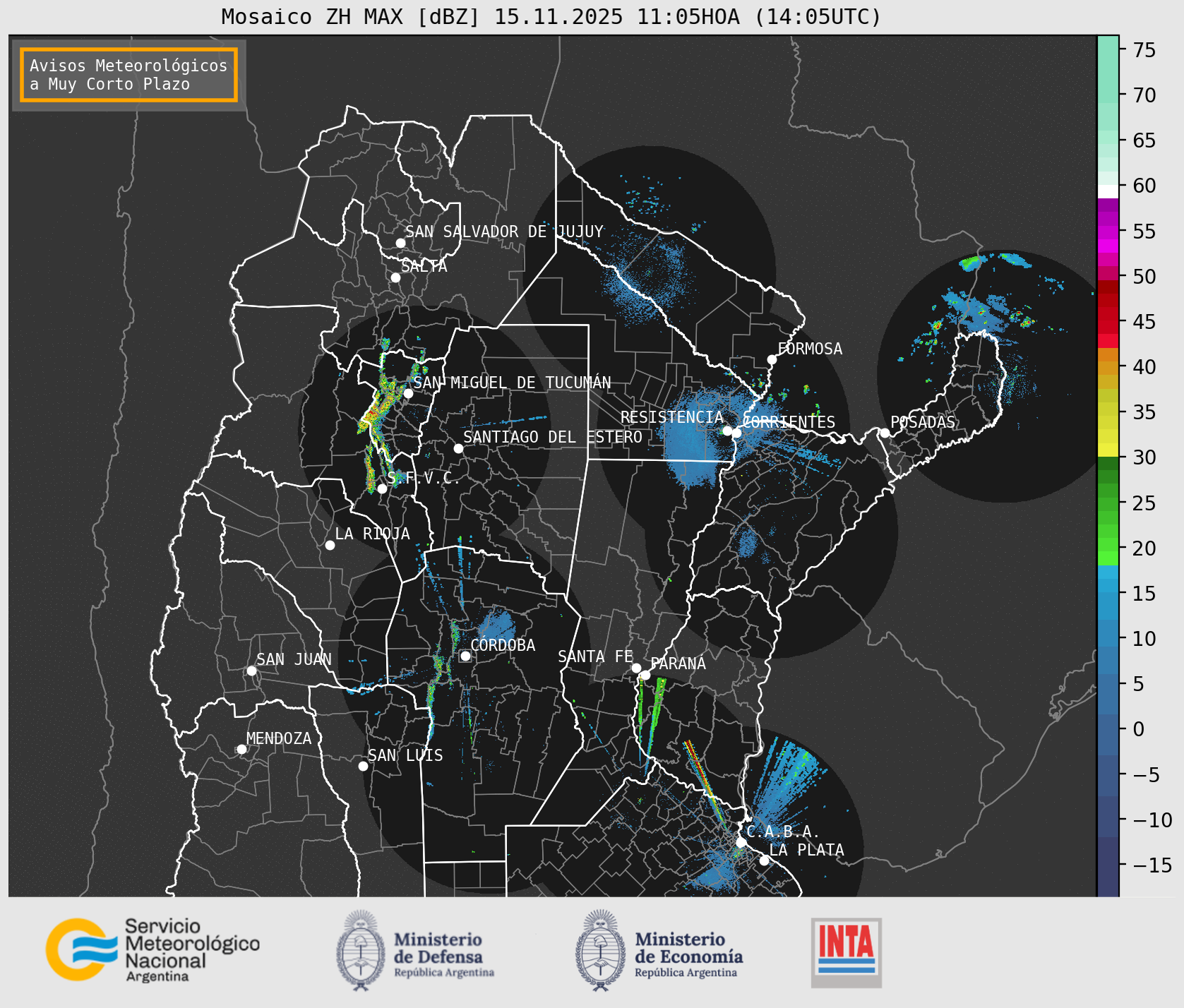Click the San Miguel de Tucumán marker
Viewport: 1184px width, 1008px height.
tap(407, 393)
